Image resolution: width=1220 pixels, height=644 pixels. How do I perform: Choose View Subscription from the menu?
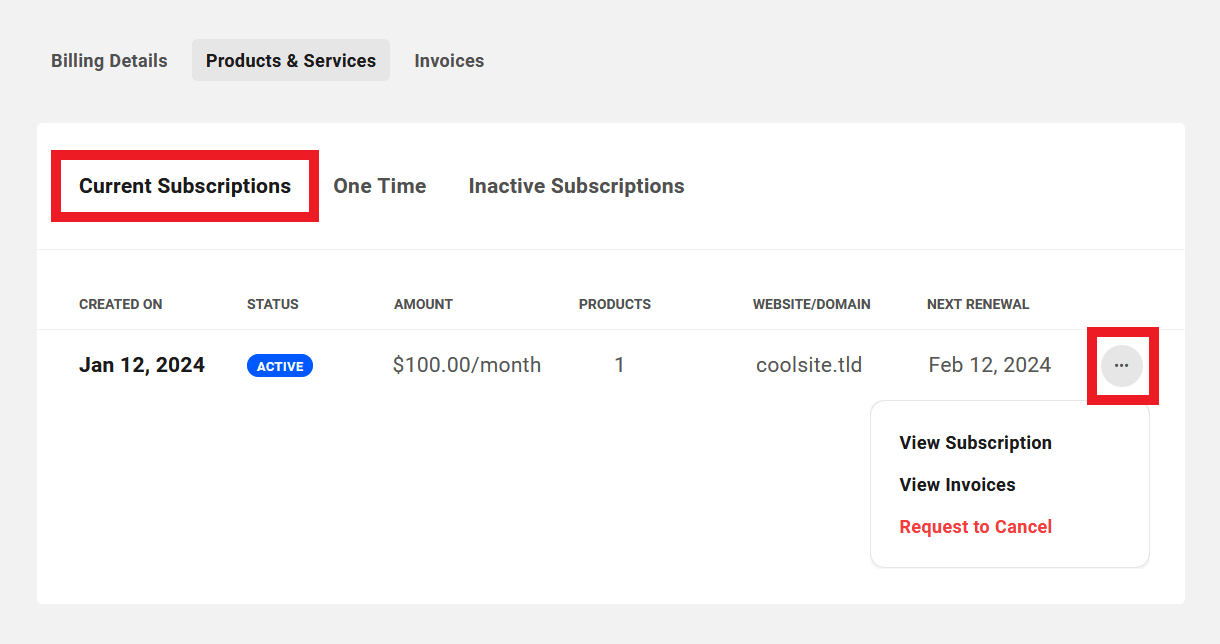(975, 442)
